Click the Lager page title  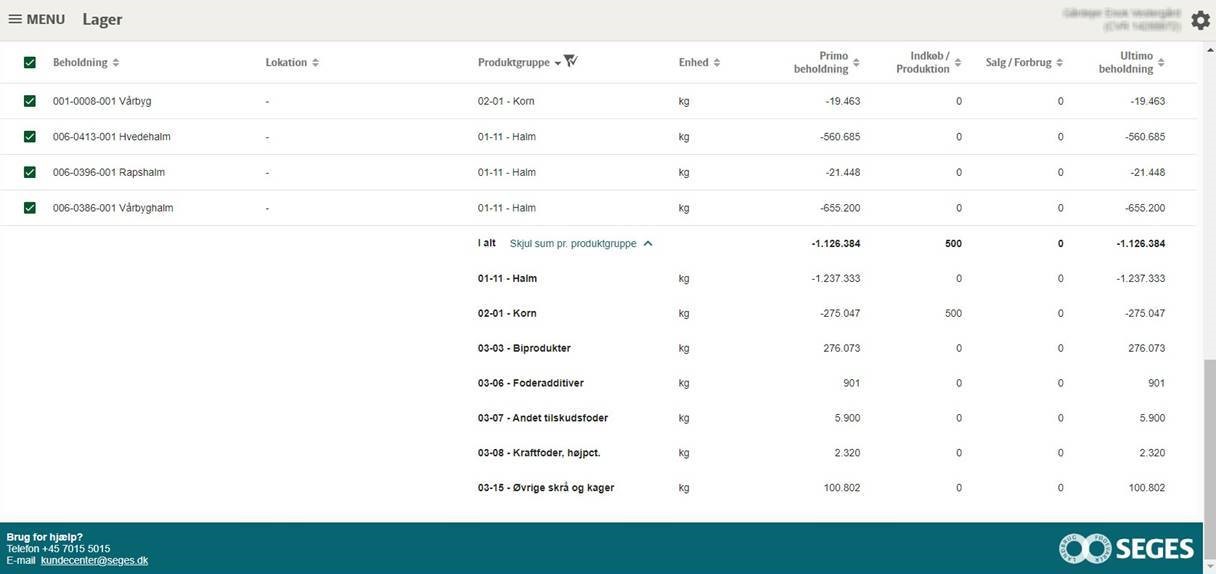[102, 19]
